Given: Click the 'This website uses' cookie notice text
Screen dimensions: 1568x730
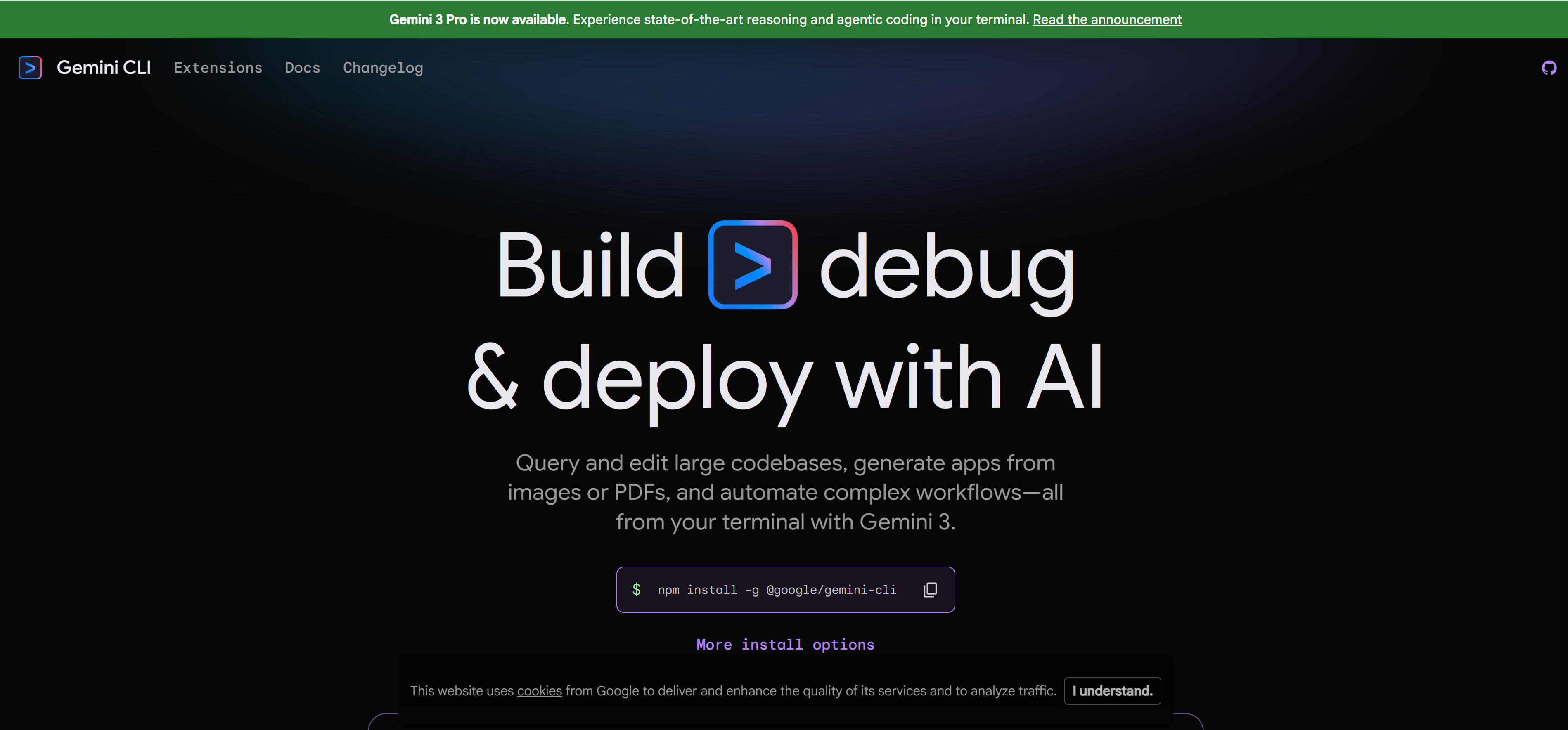Looking at the screenshot, I should point(462,691).
